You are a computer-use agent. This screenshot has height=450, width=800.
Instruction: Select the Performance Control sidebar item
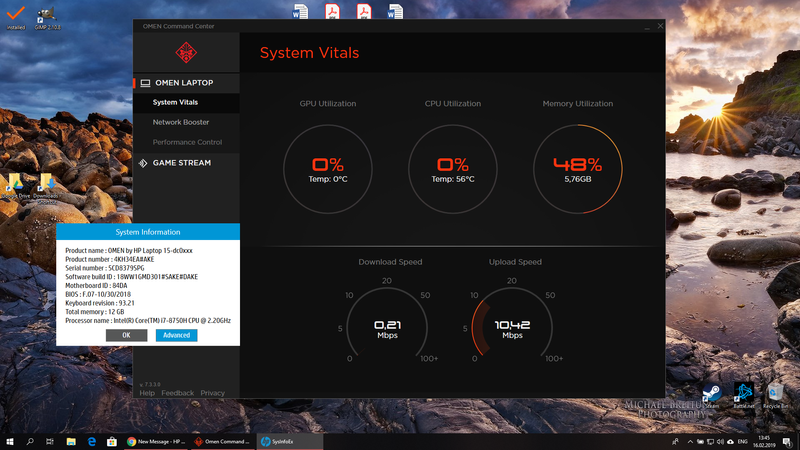click(187, 142)
